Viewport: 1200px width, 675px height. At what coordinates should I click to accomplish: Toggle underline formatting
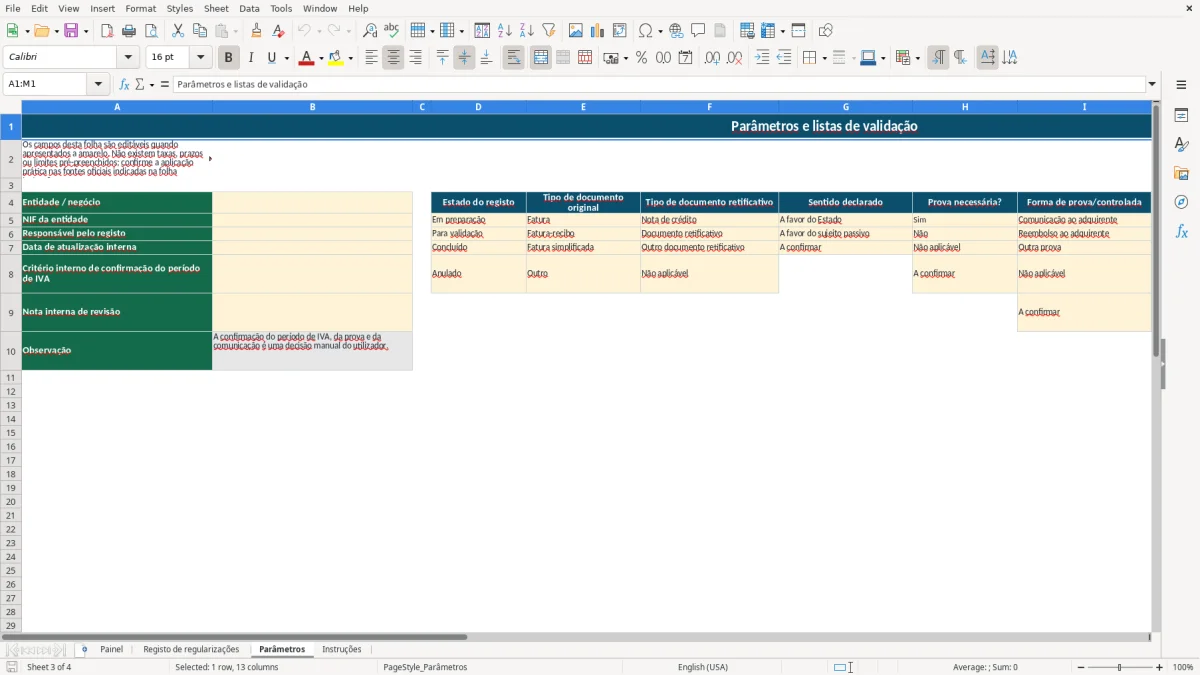point(271,58)
